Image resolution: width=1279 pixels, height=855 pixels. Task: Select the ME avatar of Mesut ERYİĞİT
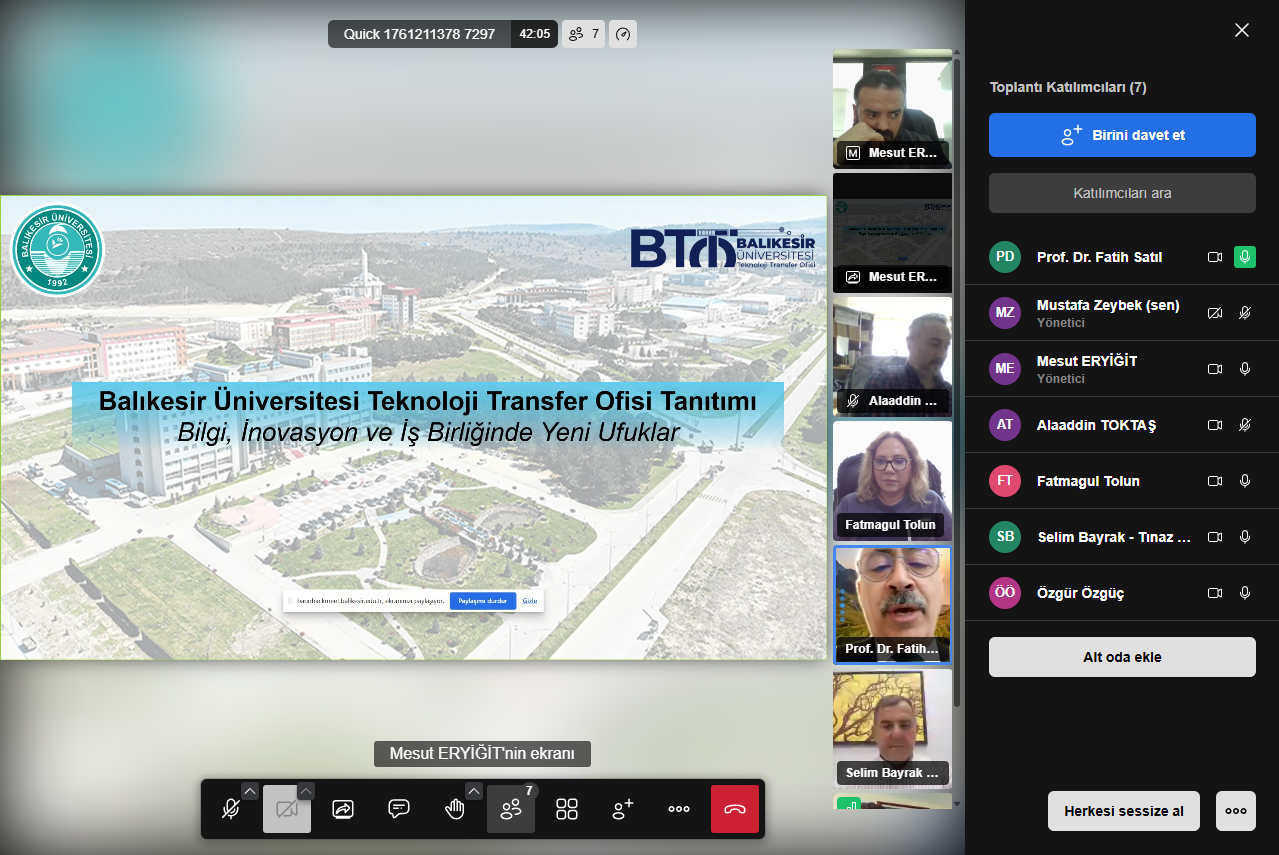click(x=1005, y=369)
